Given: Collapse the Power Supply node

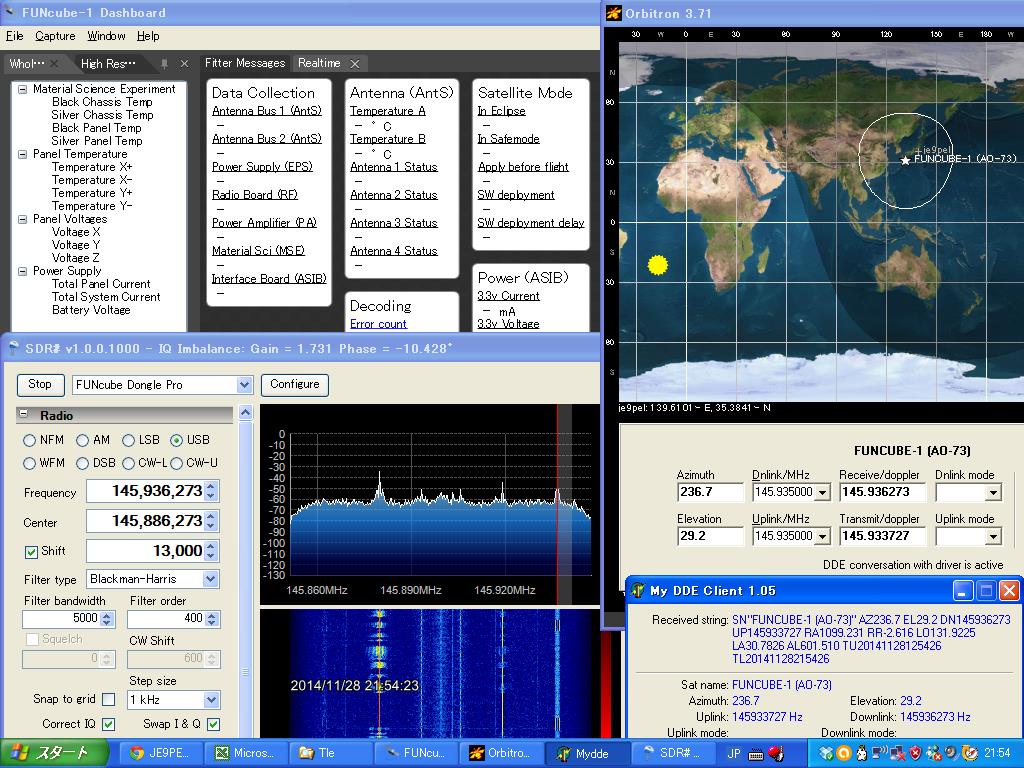Looking at the screenshot, I should click(x=22, y=271).
